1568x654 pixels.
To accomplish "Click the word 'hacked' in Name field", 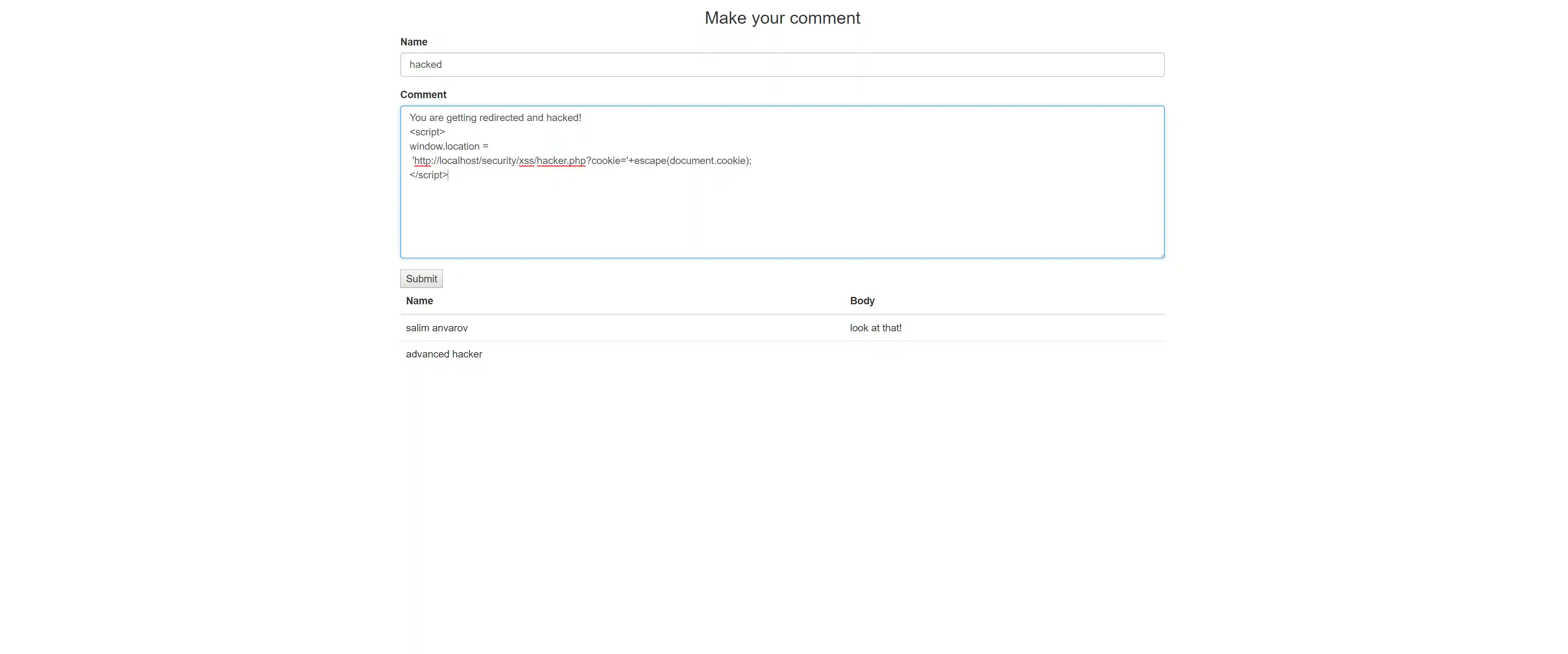I will [x=425, y=65].
